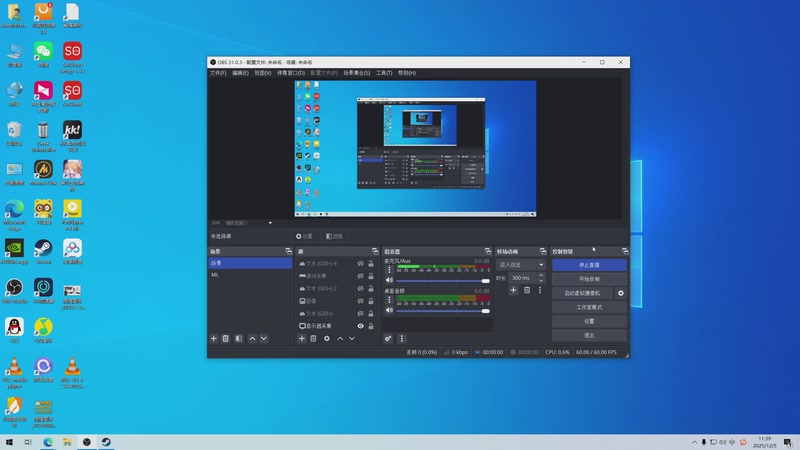This screenshot has width=800, height=450.
Task: Show the 图像 source
Action: [x=360, y=301]
